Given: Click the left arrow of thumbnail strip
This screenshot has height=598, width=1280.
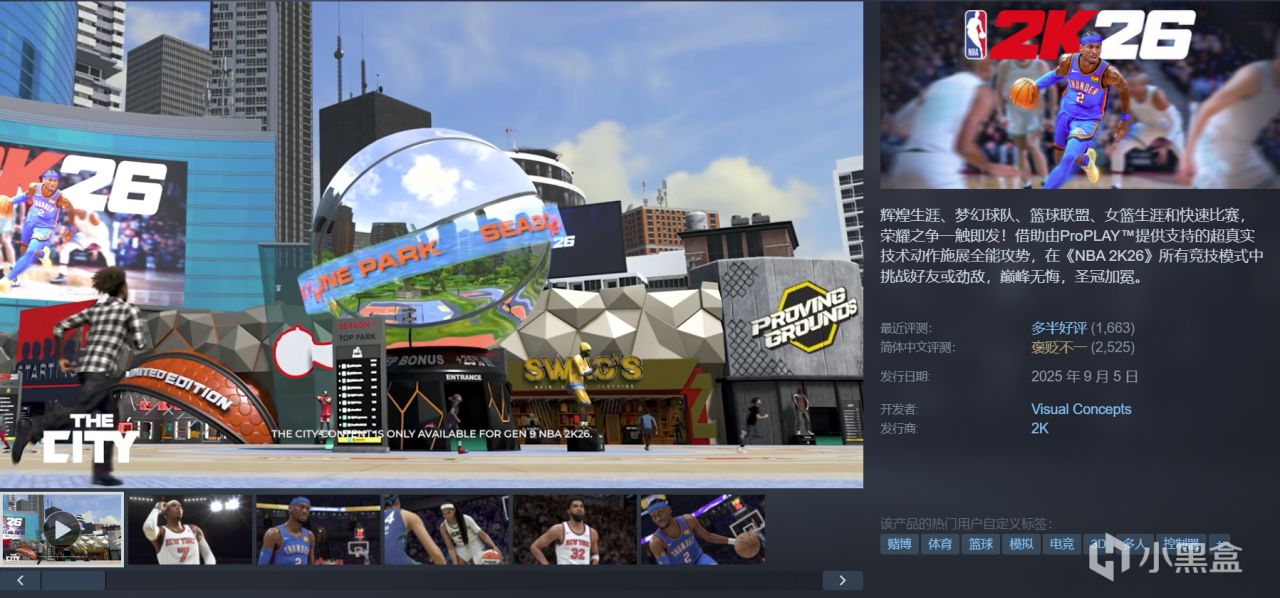Looking at the screenshot, I should click(x=20, y=580).
